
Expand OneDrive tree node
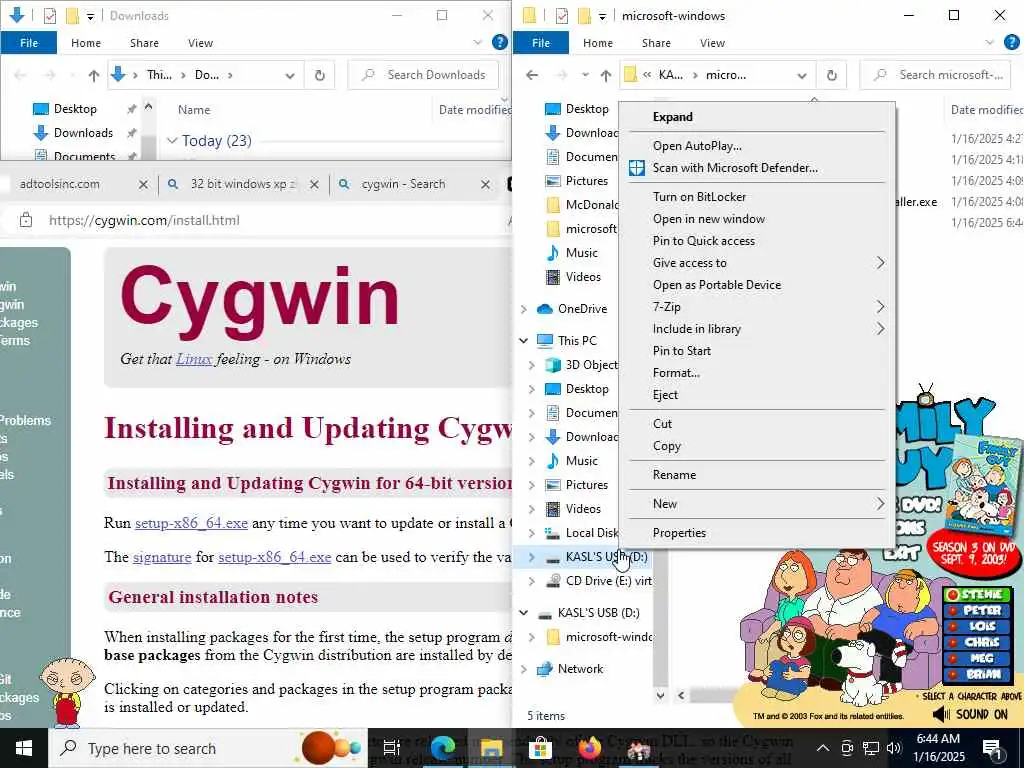[524, 309]
